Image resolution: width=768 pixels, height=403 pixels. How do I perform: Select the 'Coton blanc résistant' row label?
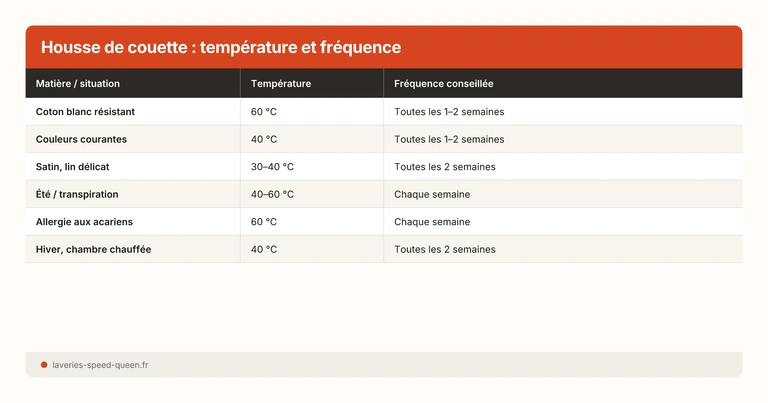[85, 111]
